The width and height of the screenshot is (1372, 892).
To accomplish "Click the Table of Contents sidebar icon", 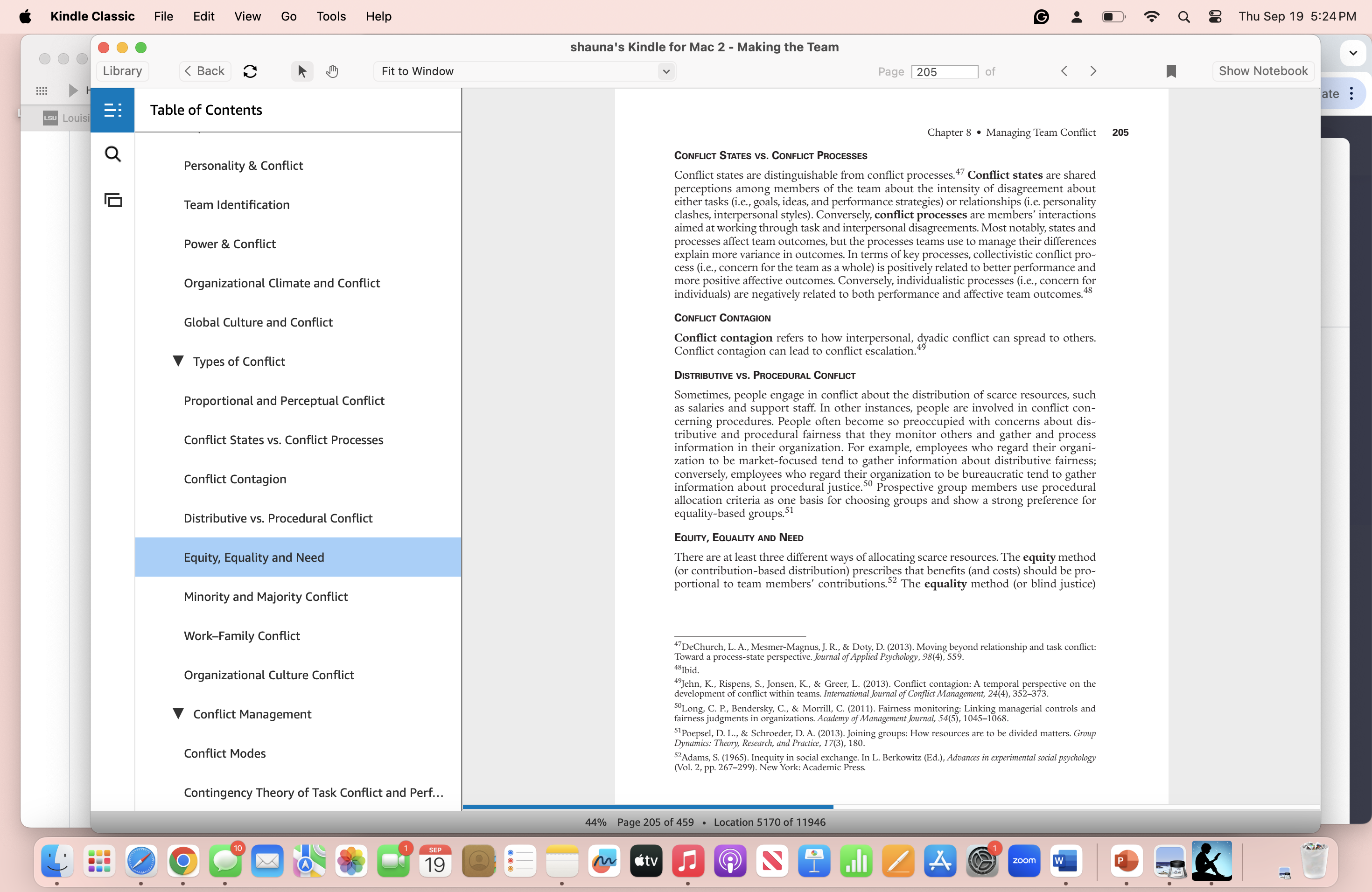I will pyautogui.click(x=112, y=110).
